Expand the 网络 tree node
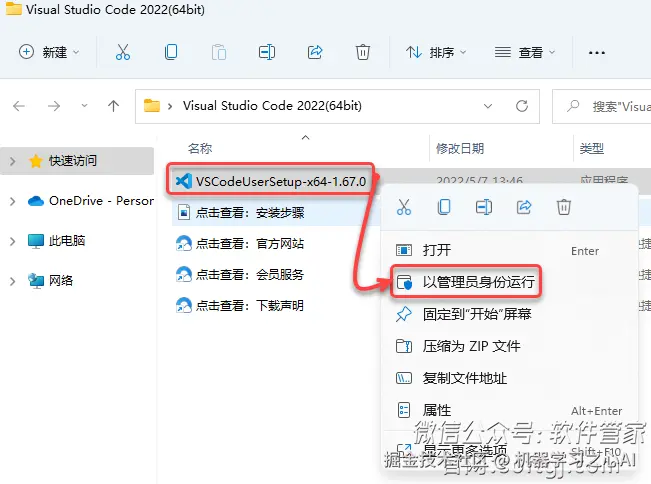Image resolution: width=651 pixels, height=484 pixels. point(12,281)
